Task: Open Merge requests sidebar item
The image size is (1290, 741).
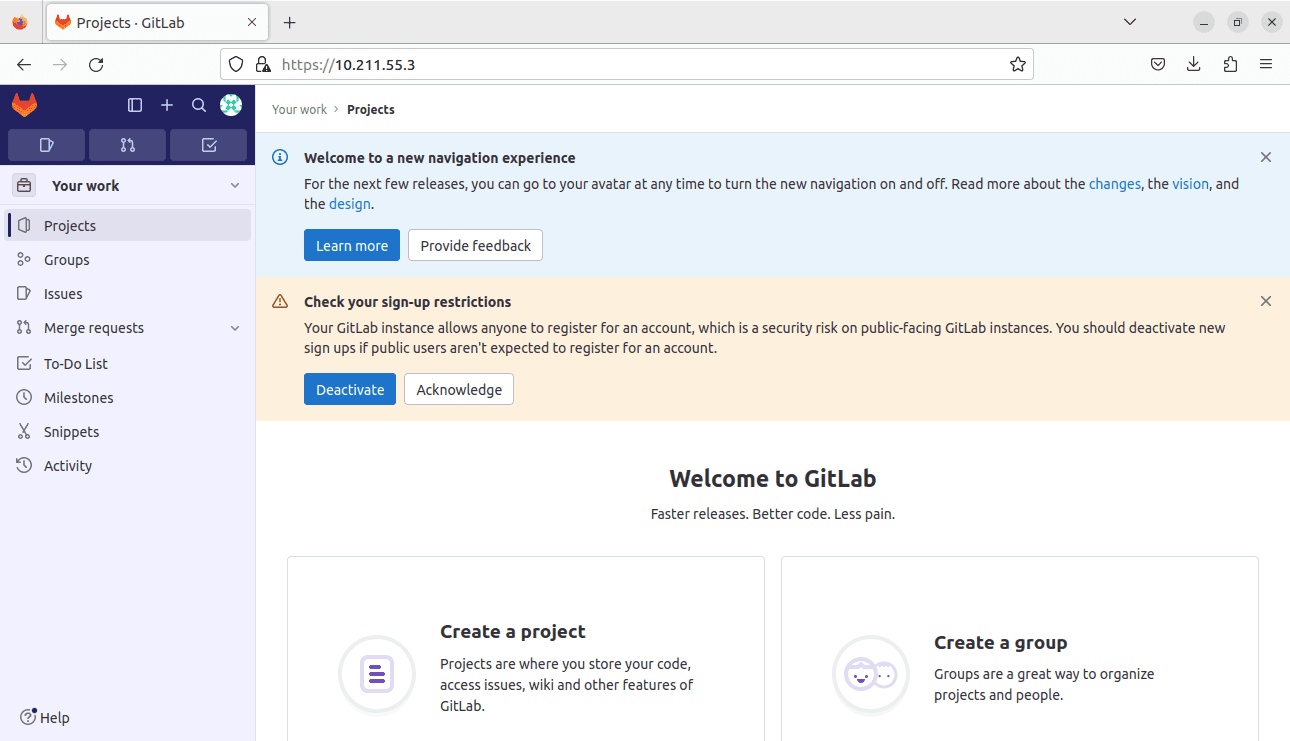Action: pos(128,327)
